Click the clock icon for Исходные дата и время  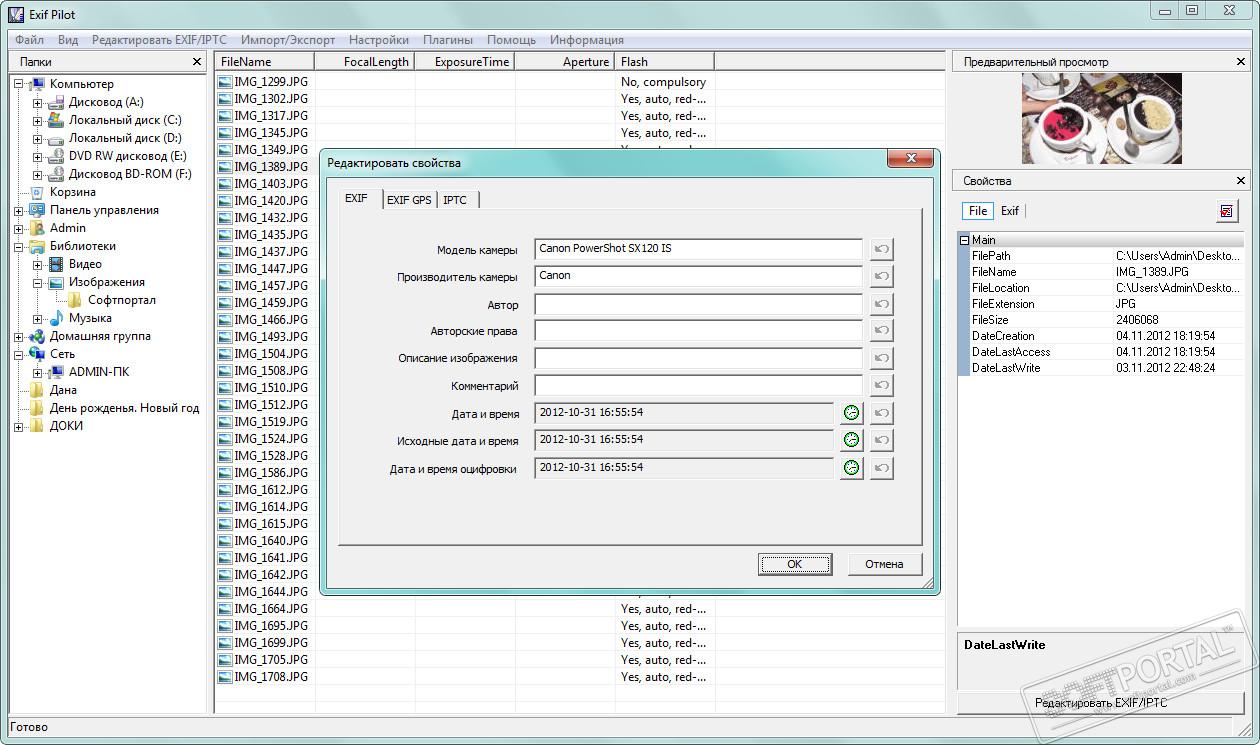pos(851,440)
